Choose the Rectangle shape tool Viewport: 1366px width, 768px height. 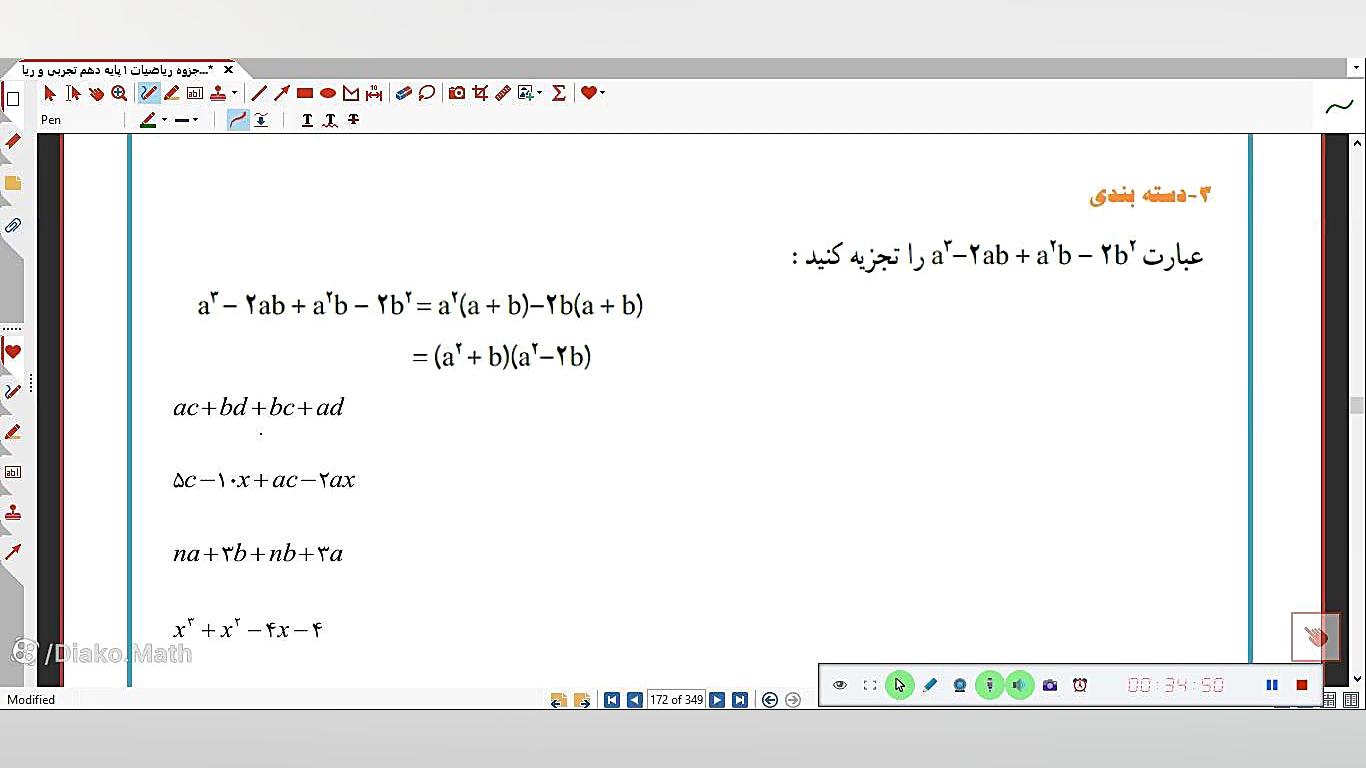coord(305,93)
